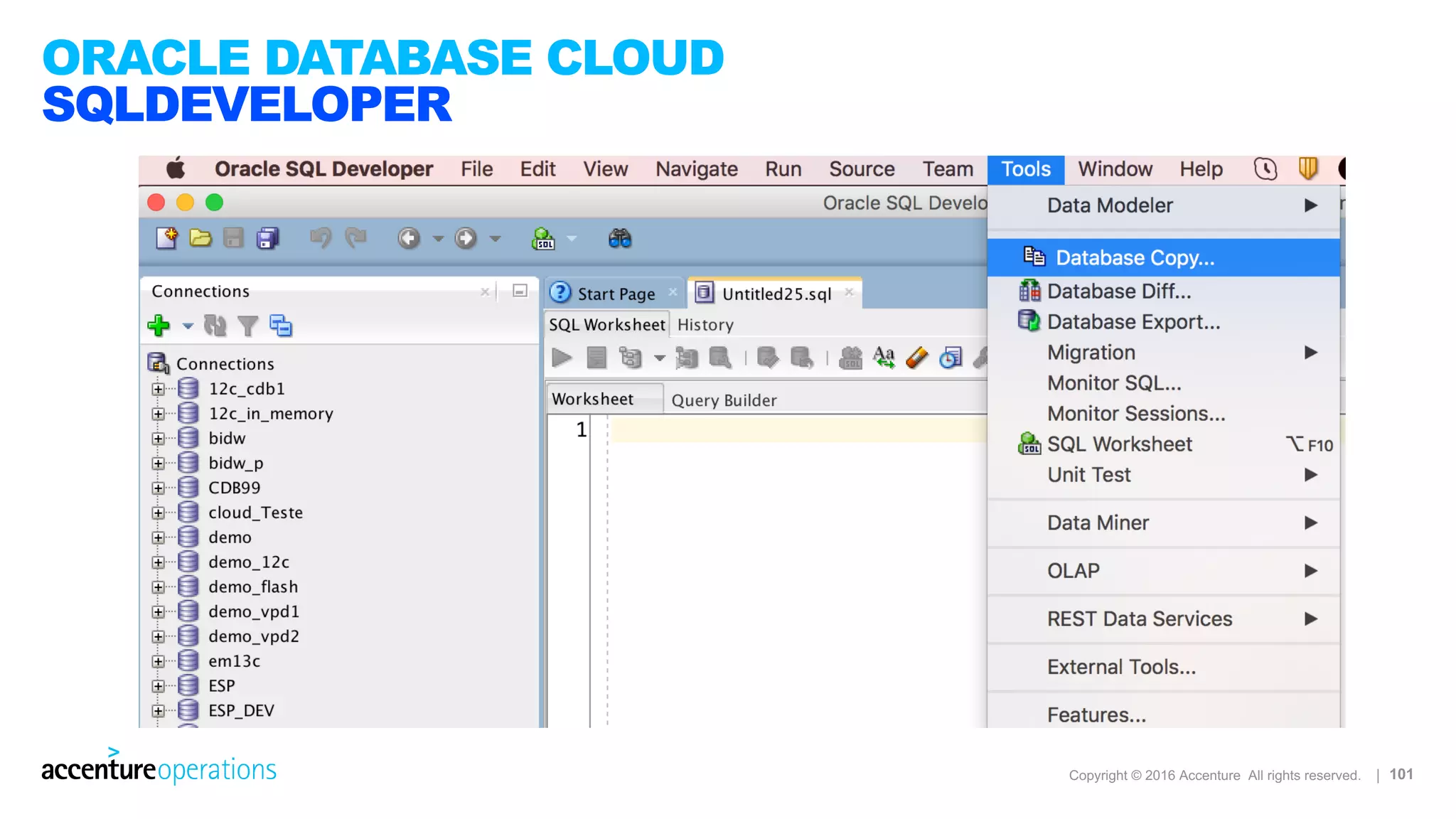1456x819 pixels.
Task: Choose Database Export... menu entry
Action: 1164,322
